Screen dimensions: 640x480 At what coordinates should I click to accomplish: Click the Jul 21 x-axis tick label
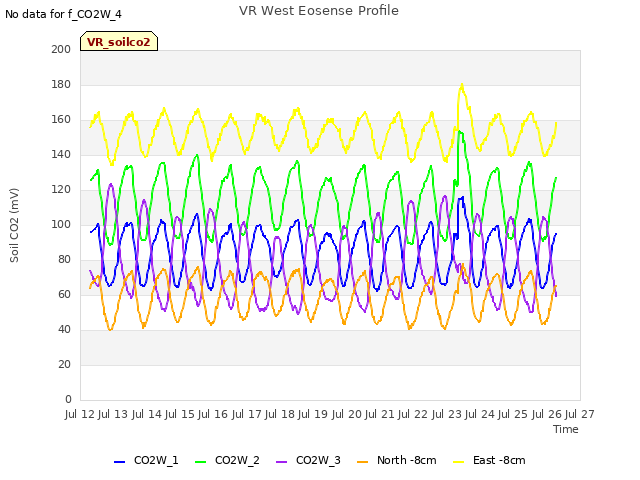point(380,414)
